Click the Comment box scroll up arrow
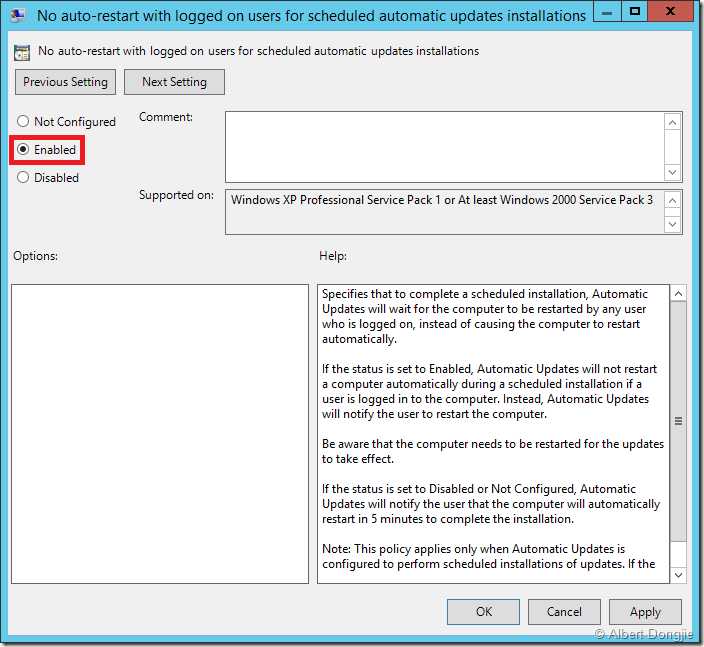The image size is (704, 647). [672, 122]
